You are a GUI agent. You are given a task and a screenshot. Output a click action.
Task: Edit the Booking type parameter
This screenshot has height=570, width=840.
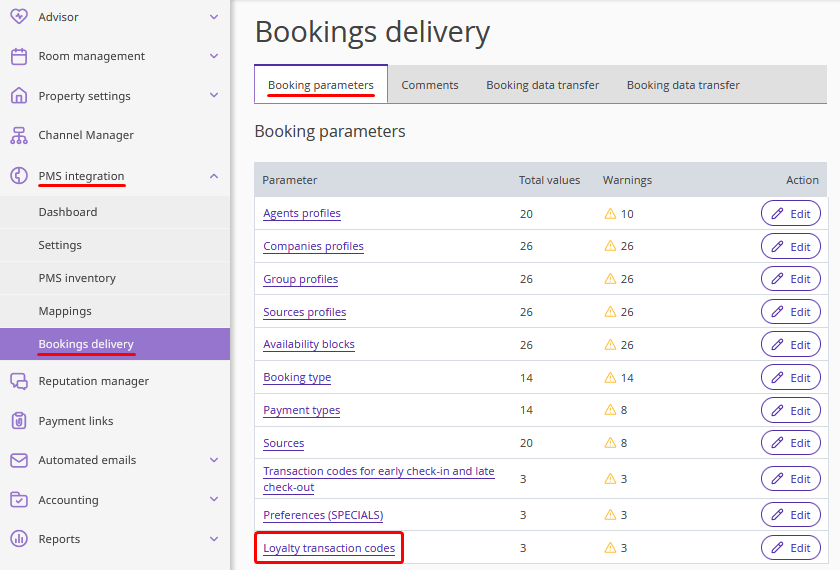click(x=791, y=378)
